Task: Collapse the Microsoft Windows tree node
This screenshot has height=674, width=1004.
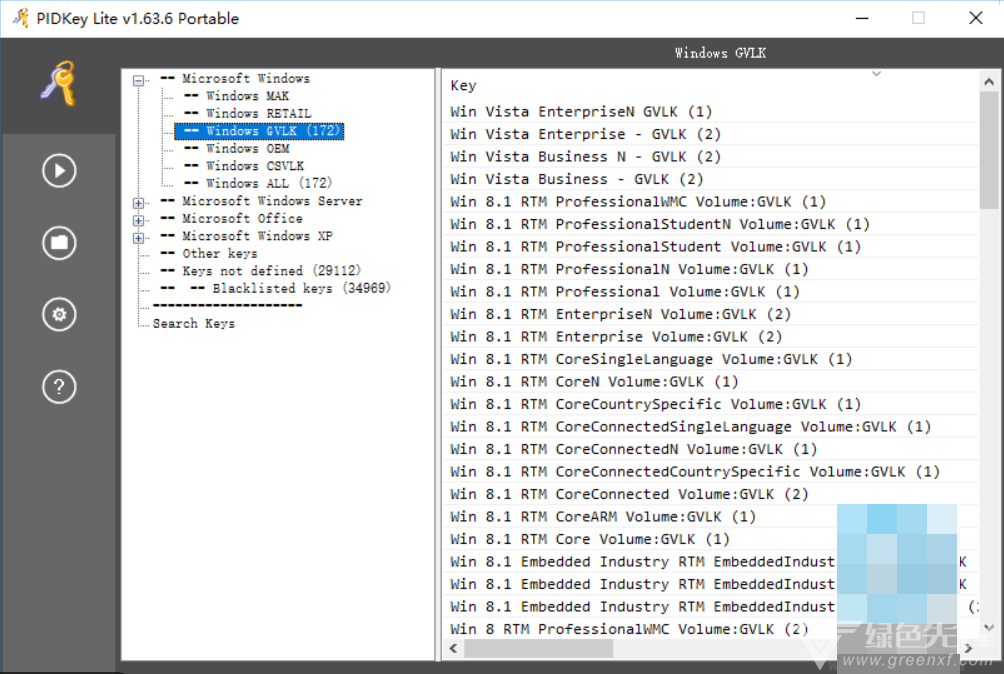Action: pos(138,81)
